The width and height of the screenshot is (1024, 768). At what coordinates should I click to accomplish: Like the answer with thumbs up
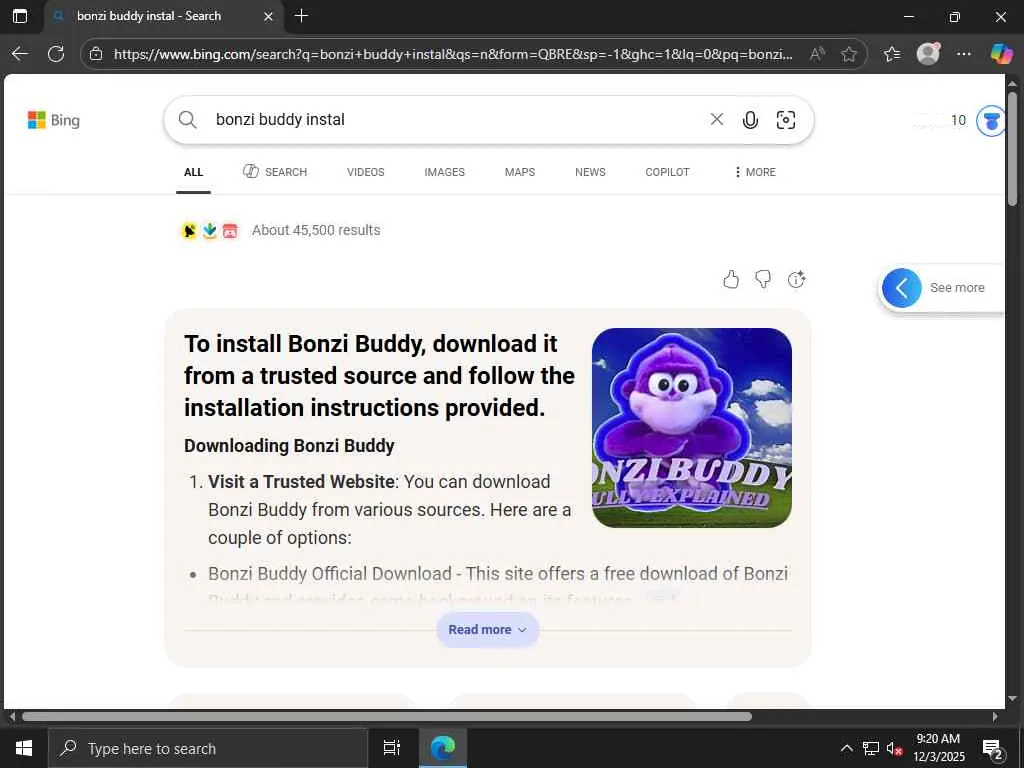point(731,280)
